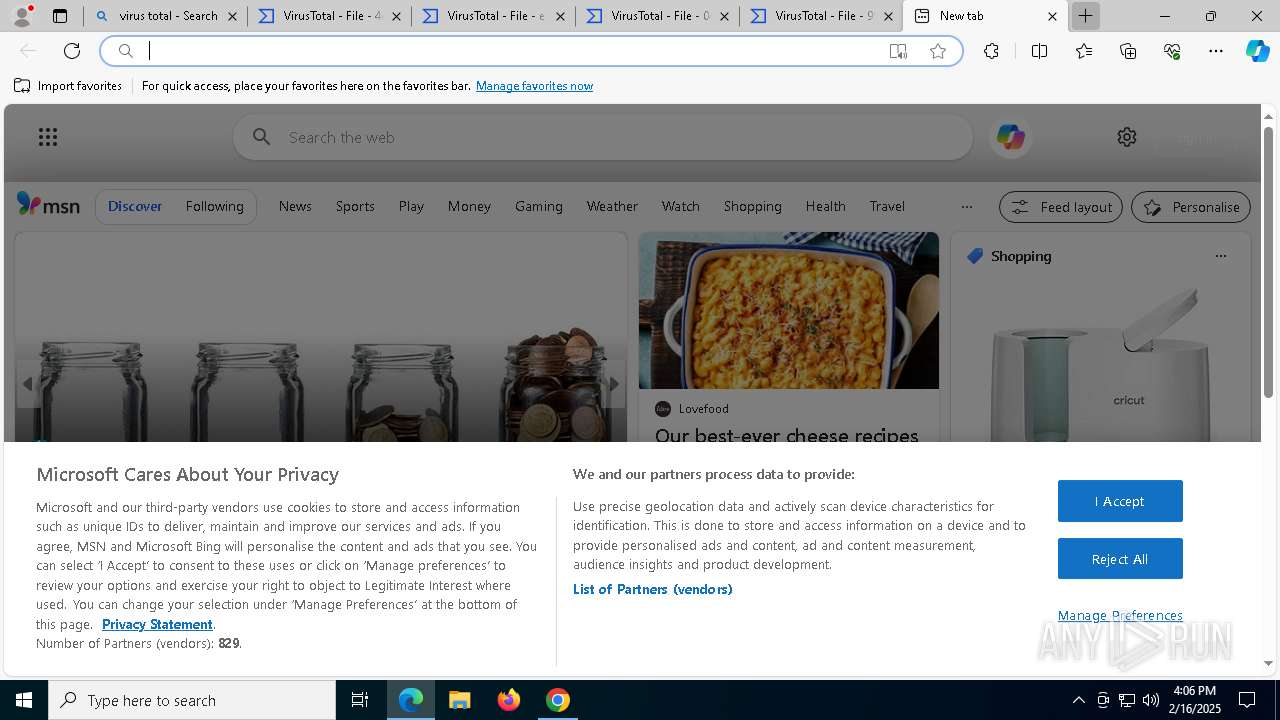
Task: Open the taskbar clock and date
Action: coord(1195,700)
